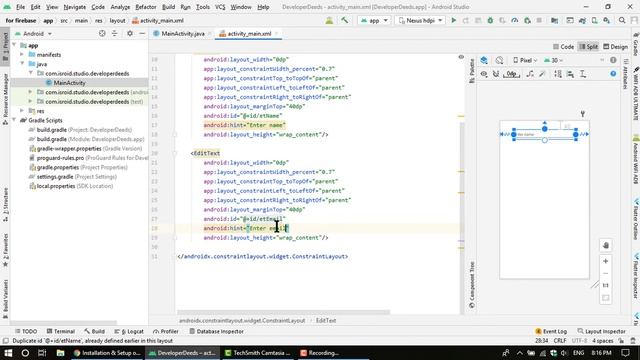Open the Refactor menu
Viewport: 640px width, 360px height.
tap(146, 7)
